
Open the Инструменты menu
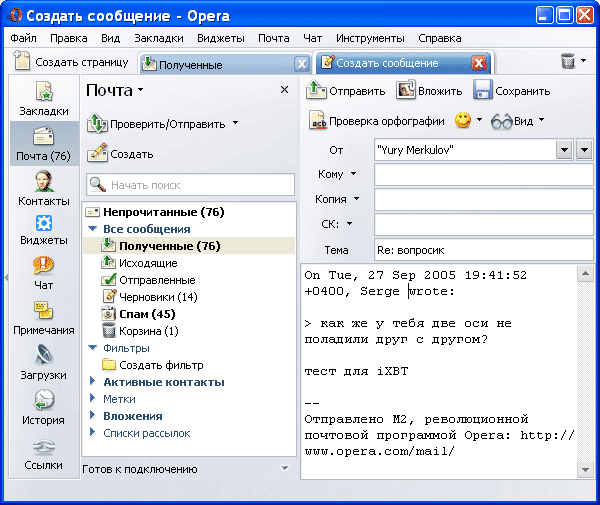click(x=371, y=38)
